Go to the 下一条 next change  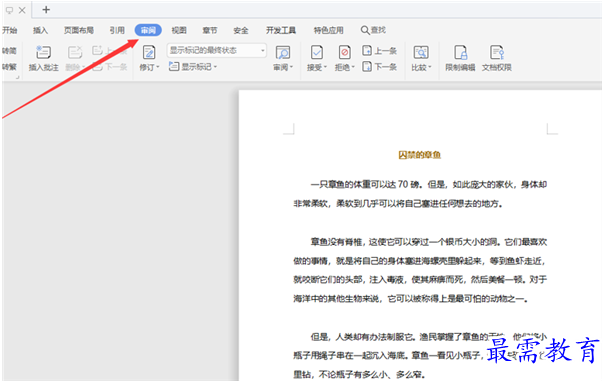[x=380, y=67]
